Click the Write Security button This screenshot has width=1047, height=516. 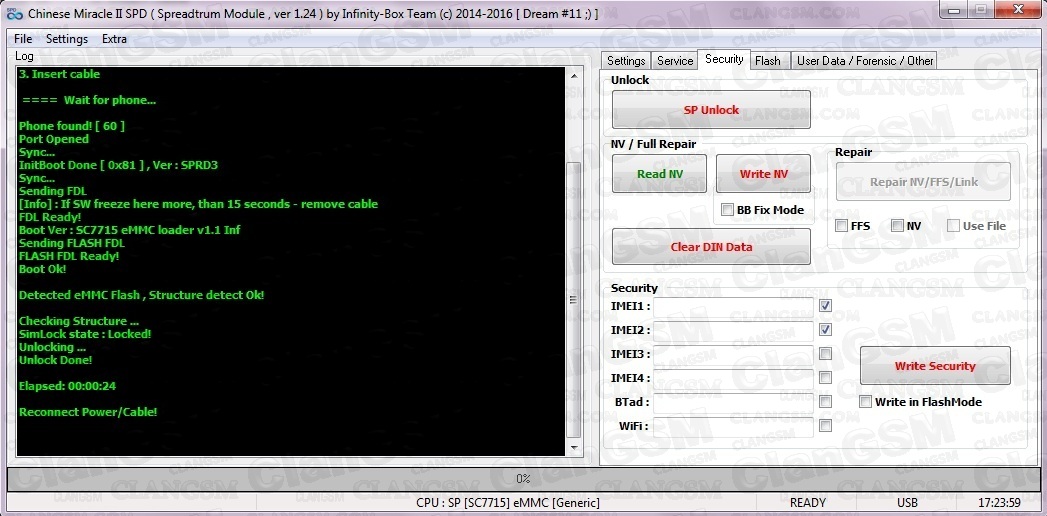935,366
